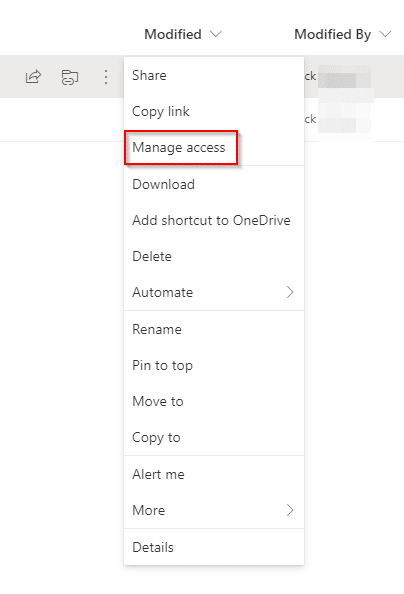The width and height of the screenshot is (404, 594).
Task: Select Manage access menu item
Action: (x=214, y=147)
